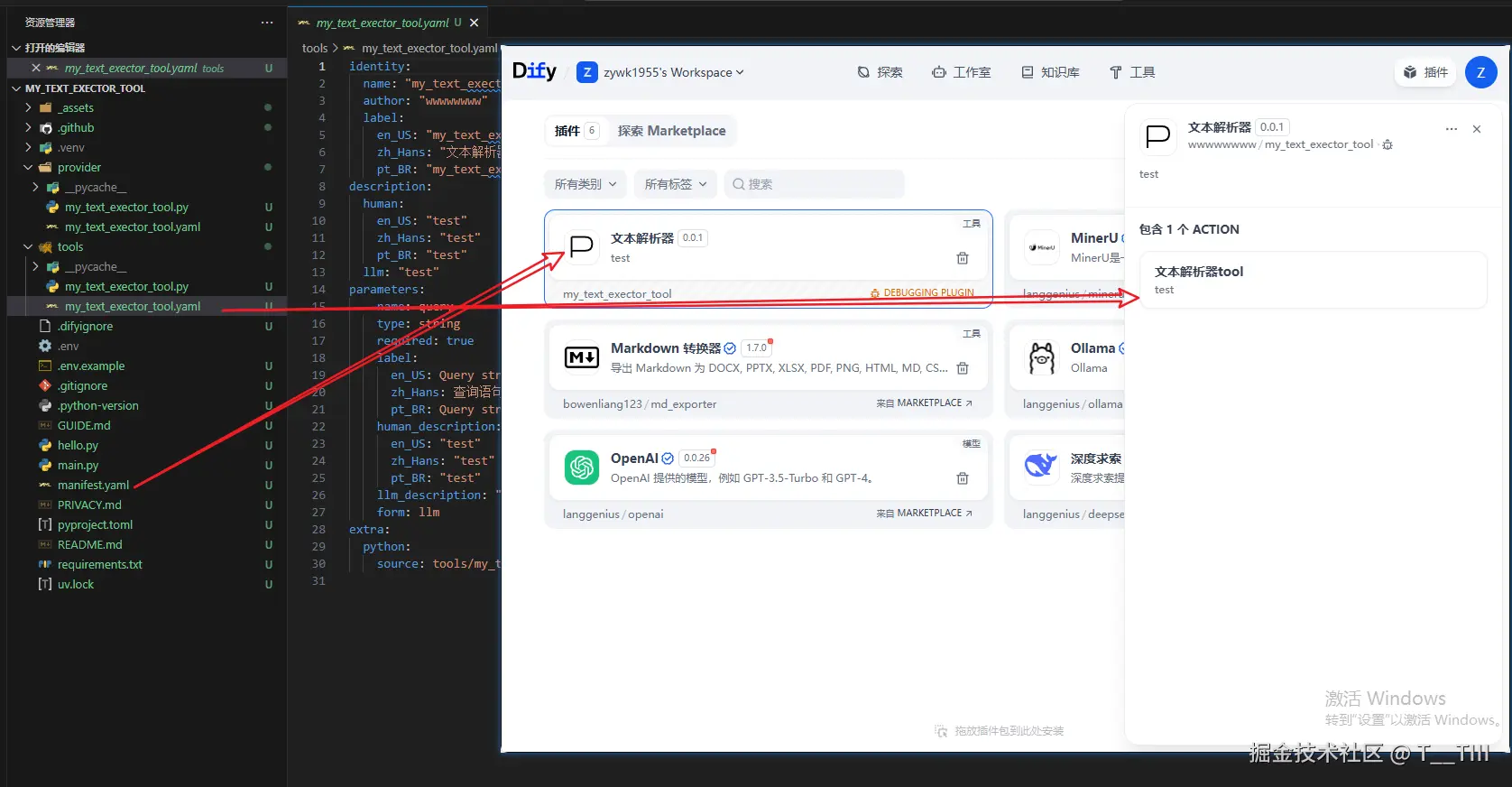Viewport: 1512px width, 787px height.
Task: Go to 工具 (Tools) in Dify nav
Action: [x=1132, y=72]
